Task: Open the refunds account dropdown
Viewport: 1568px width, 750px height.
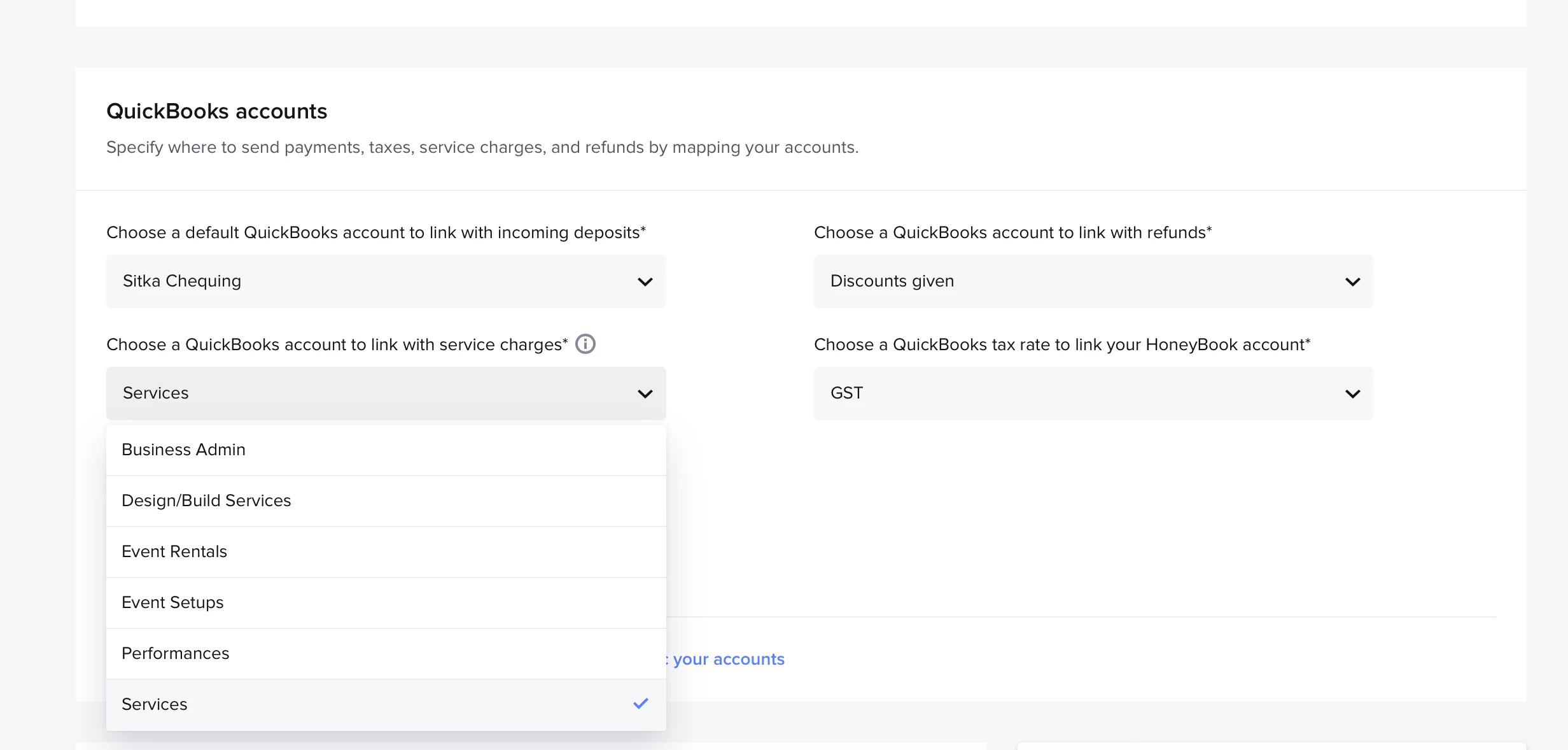Action: (x=1094, y=281)
